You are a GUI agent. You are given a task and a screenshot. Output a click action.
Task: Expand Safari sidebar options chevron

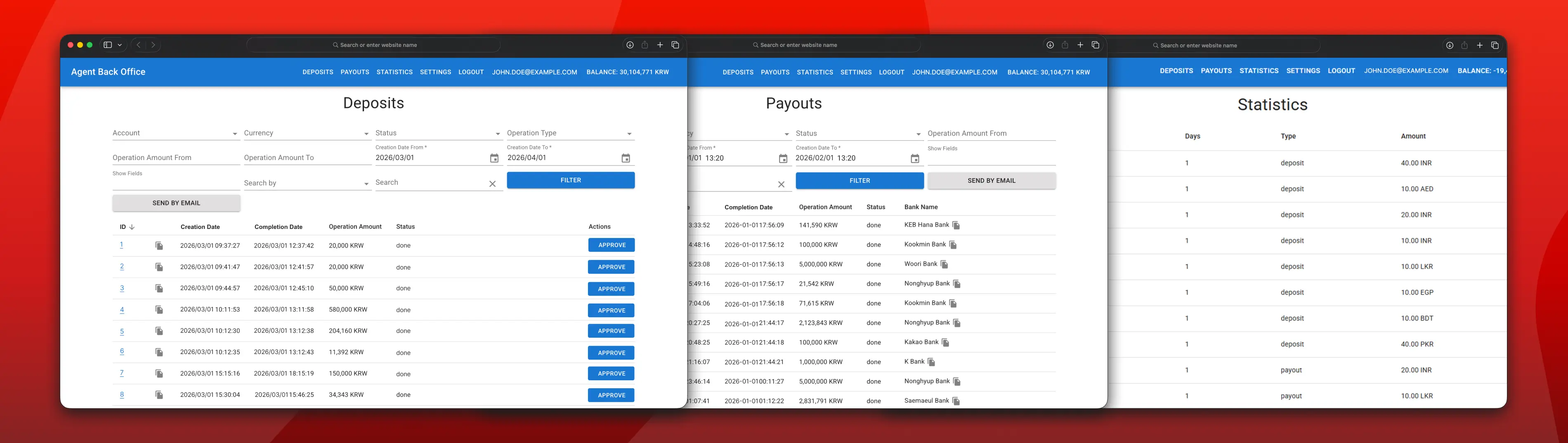(x=120, y=45)
